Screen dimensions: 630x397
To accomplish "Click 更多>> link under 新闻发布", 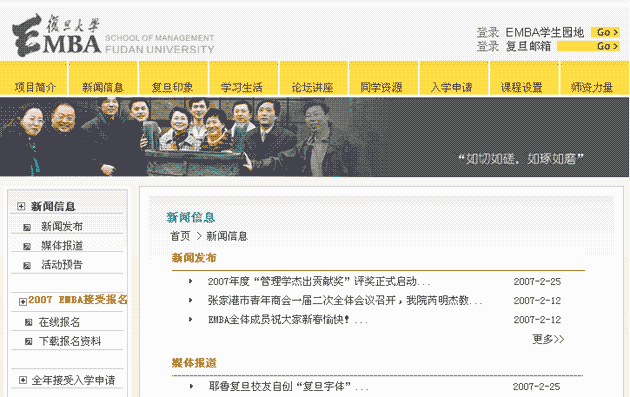I will [548, 340].
